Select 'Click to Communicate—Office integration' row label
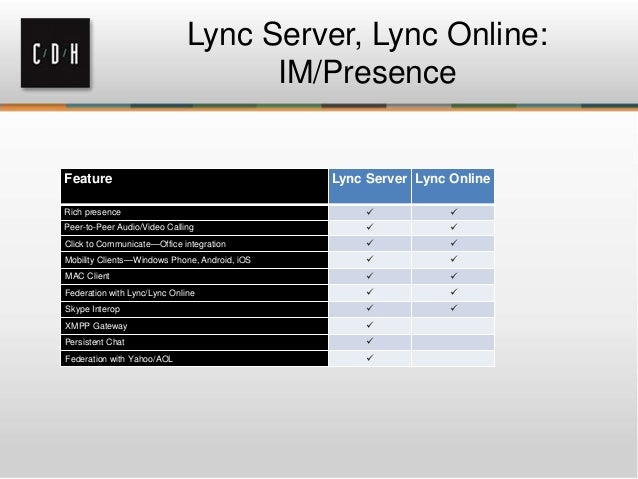 [145, 244]
